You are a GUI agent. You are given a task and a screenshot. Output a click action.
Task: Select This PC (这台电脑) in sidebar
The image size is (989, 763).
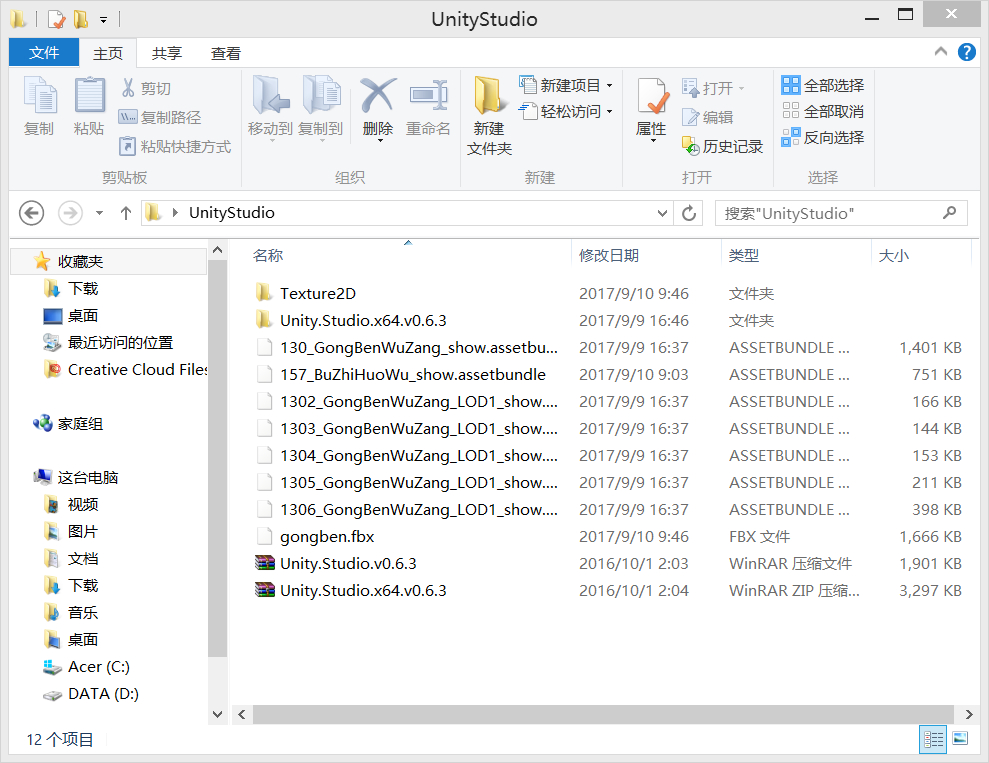pos(76,477)
